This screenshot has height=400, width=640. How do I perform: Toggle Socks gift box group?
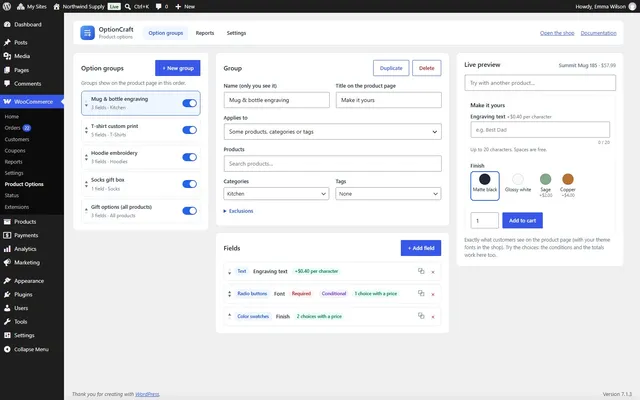point(189,184)
